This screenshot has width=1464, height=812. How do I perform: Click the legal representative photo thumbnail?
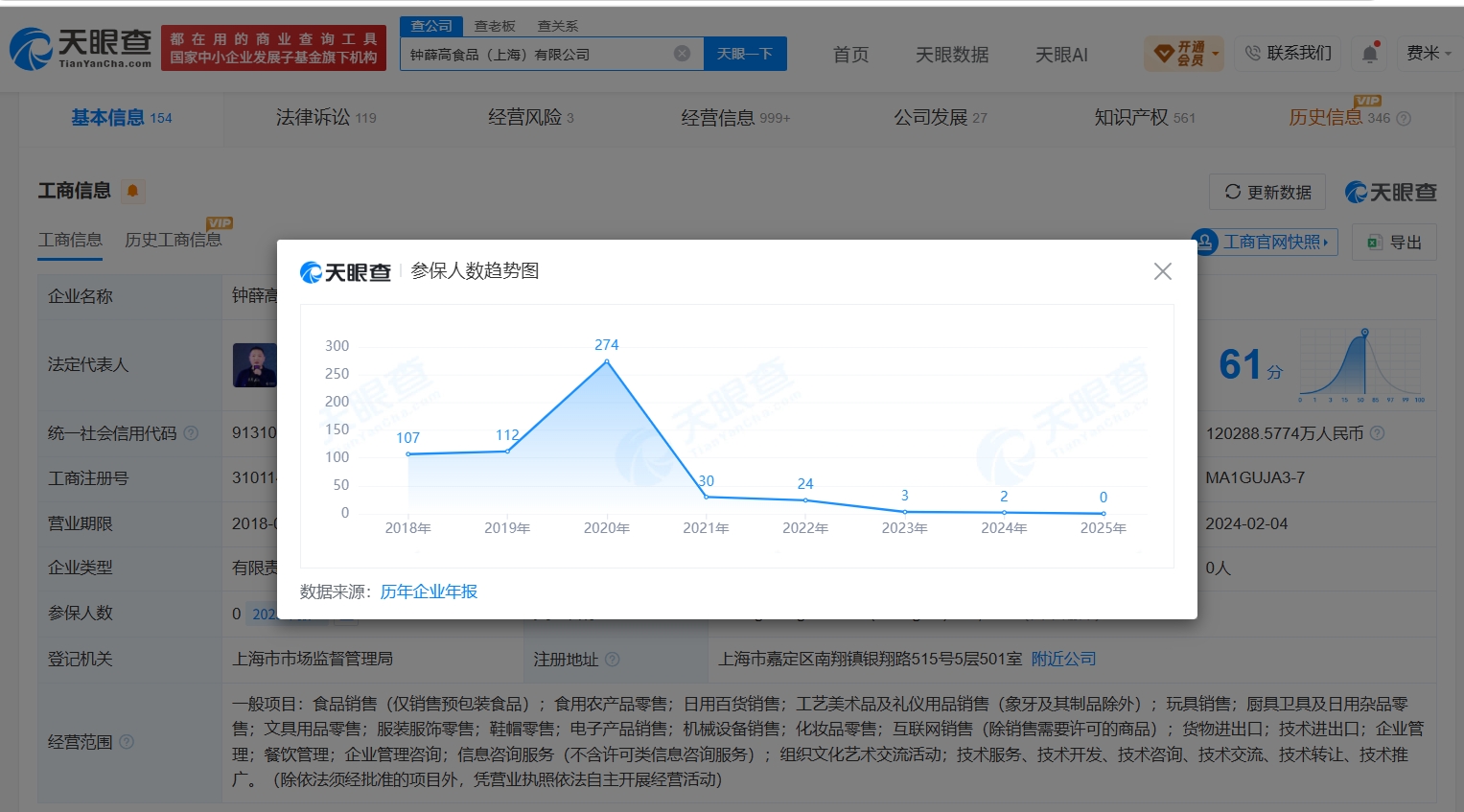pyautogui.click(x=255, y=364)
